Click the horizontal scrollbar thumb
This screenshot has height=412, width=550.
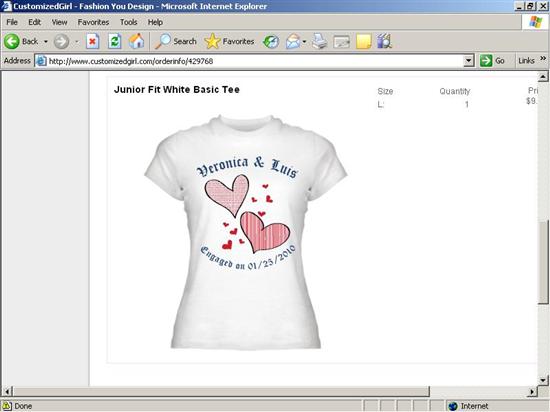[221, 391]
